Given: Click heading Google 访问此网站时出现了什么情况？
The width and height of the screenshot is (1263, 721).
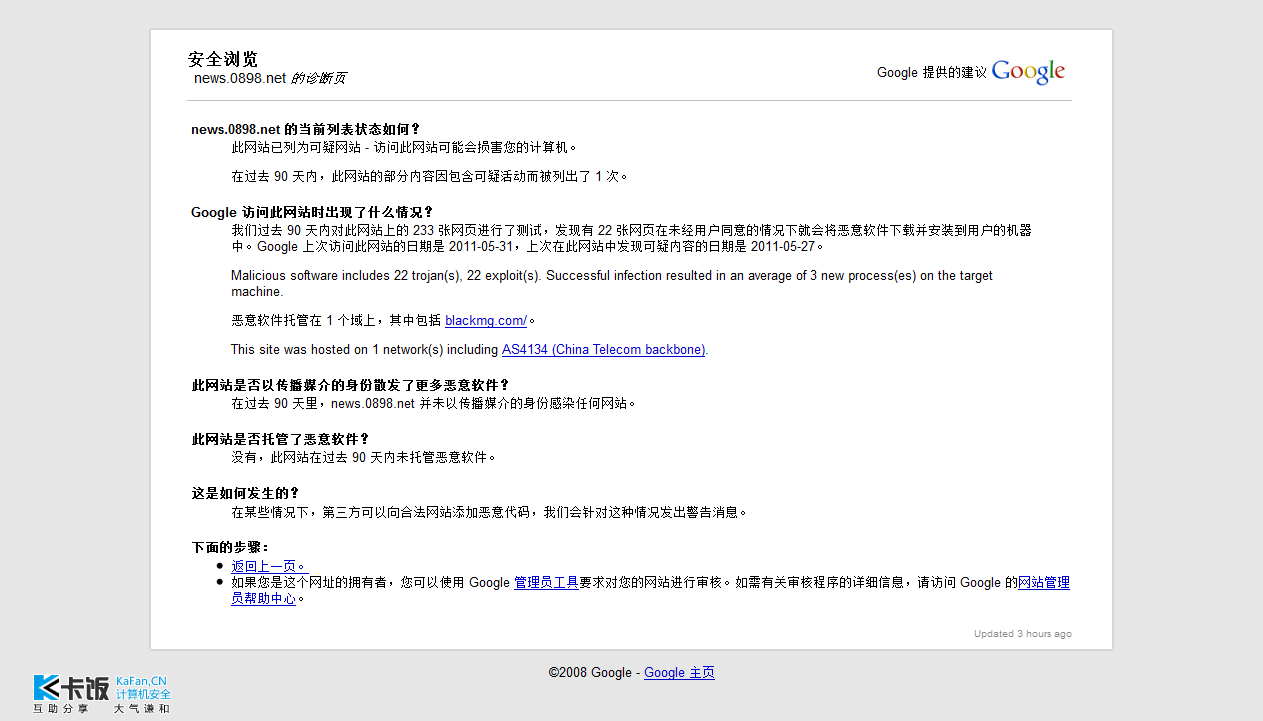Looking at the screenshot, I should click(x=312, y=212).
